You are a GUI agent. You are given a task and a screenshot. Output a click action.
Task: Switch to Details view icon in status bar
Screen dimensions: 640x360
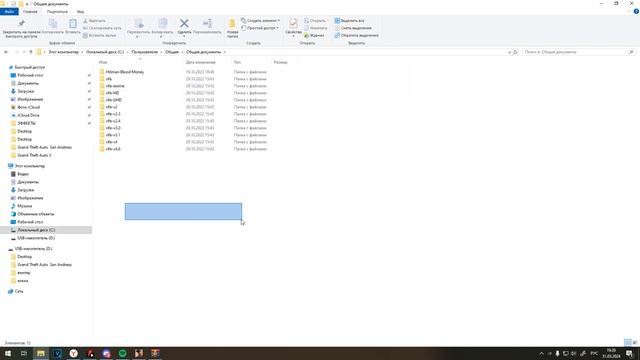click(x=627, y=342)
